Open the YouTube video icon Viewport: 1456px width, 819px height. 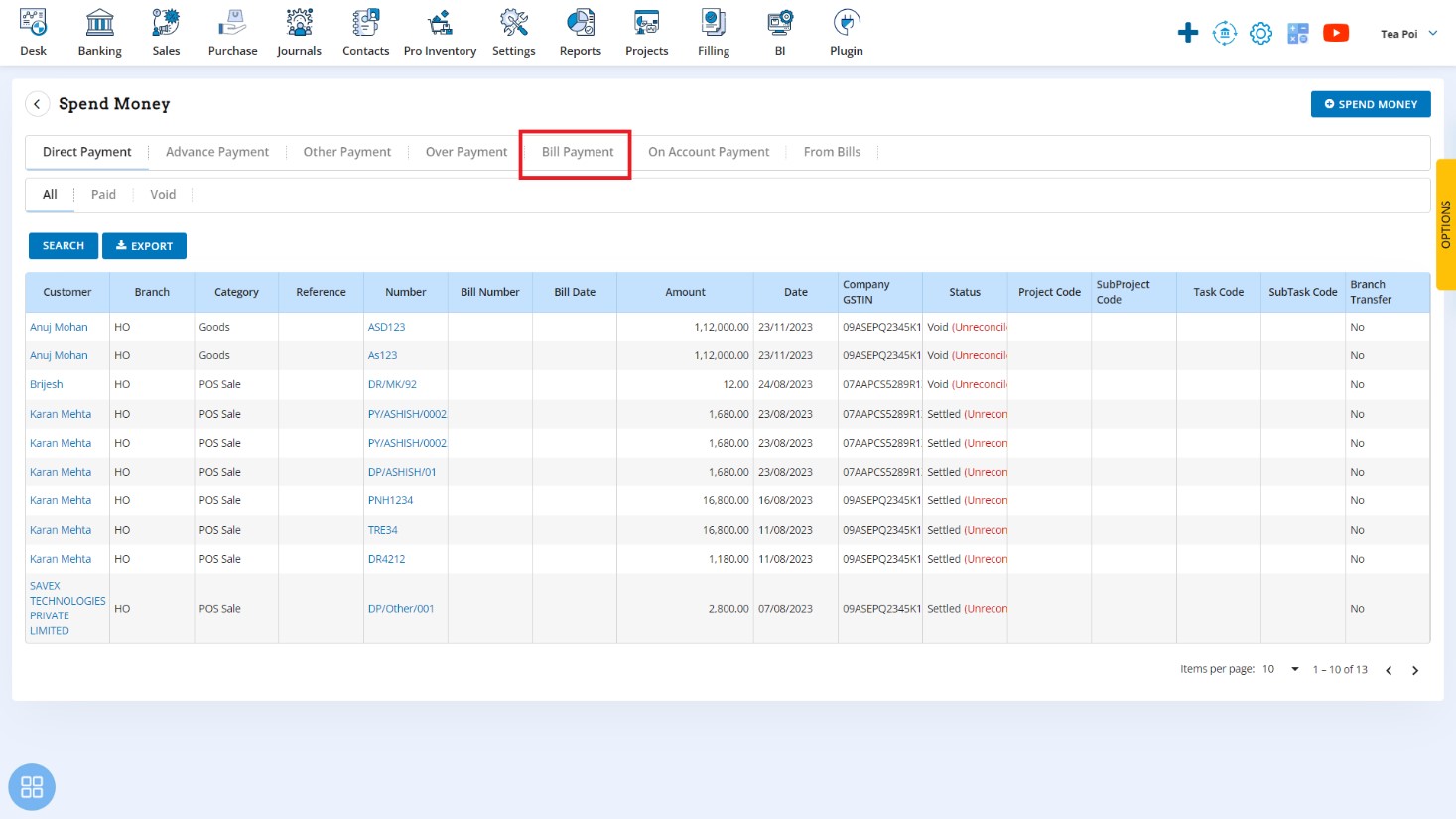click(1336, 33)
